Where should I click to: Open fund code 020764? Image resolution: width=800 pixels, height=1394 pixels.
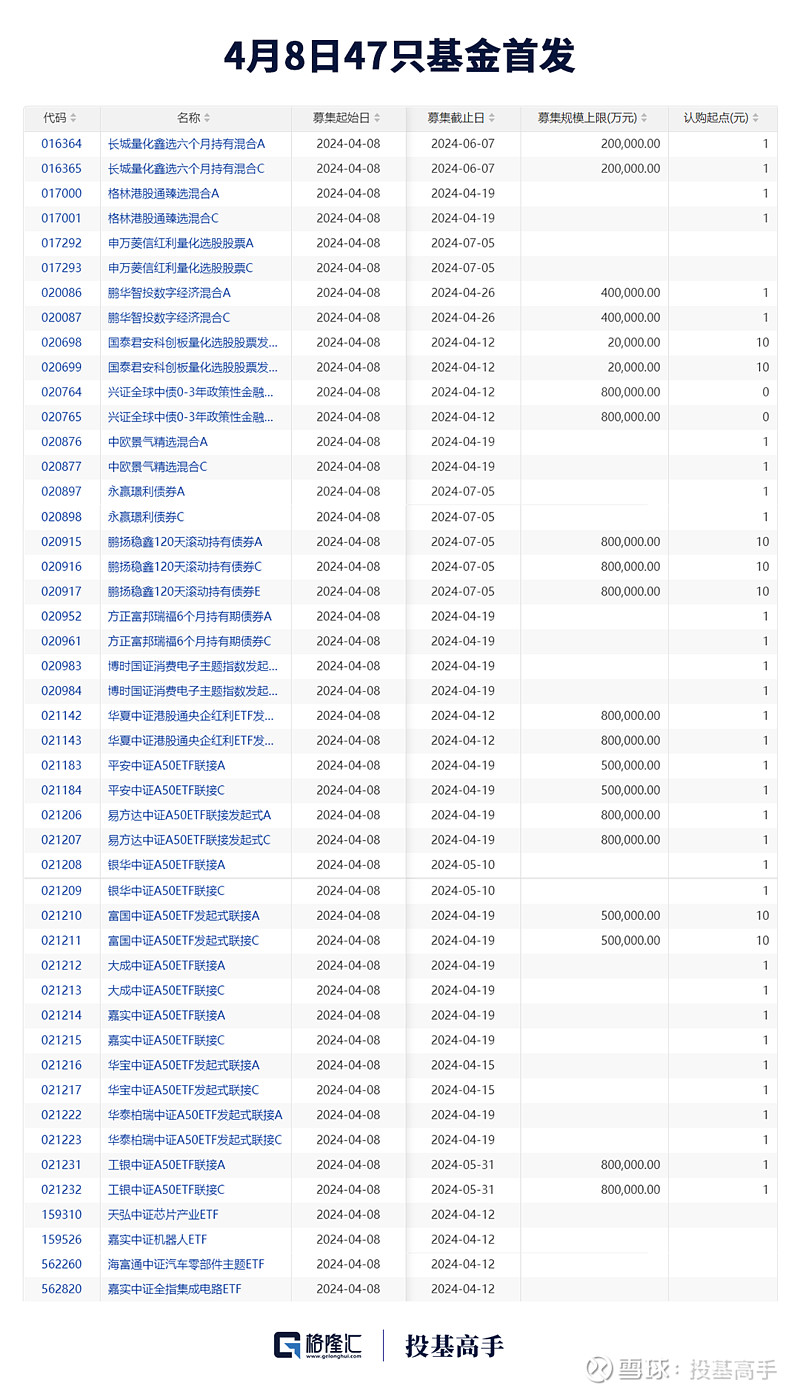[62, 393]
